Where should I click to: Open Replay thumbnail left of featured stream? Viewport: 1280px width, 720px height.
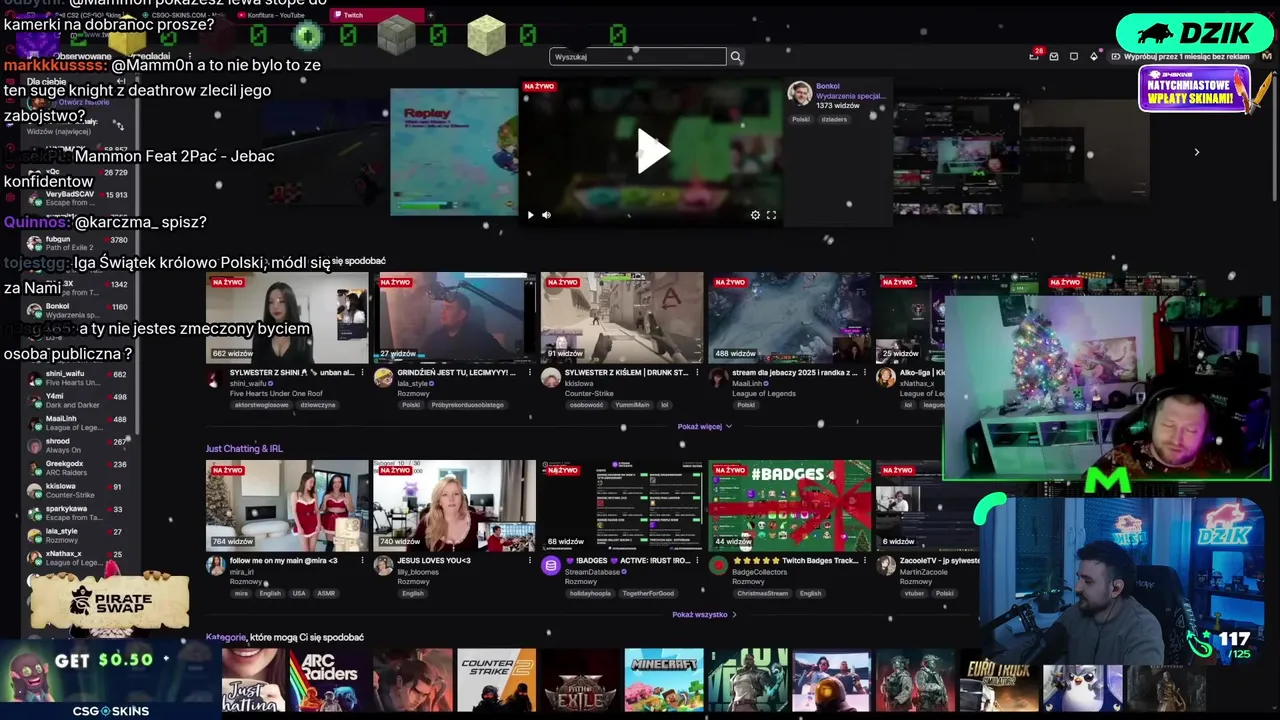click(454, 152)
